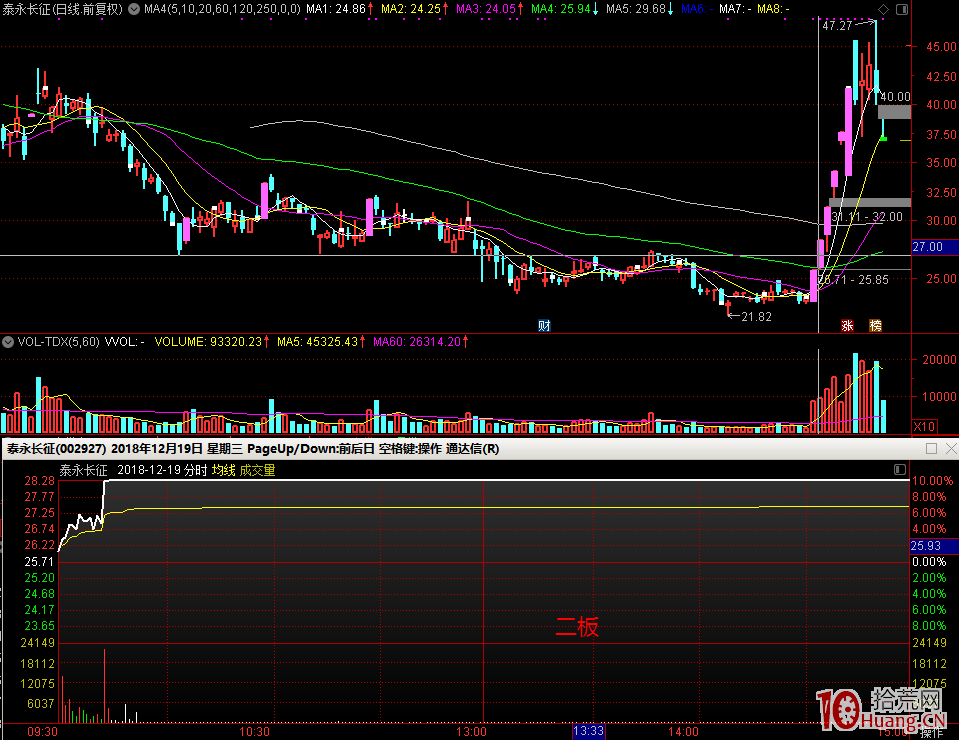959x740 pixels.
Task: Click the 27.00 price tag on right axis
Action: point(927,246)
